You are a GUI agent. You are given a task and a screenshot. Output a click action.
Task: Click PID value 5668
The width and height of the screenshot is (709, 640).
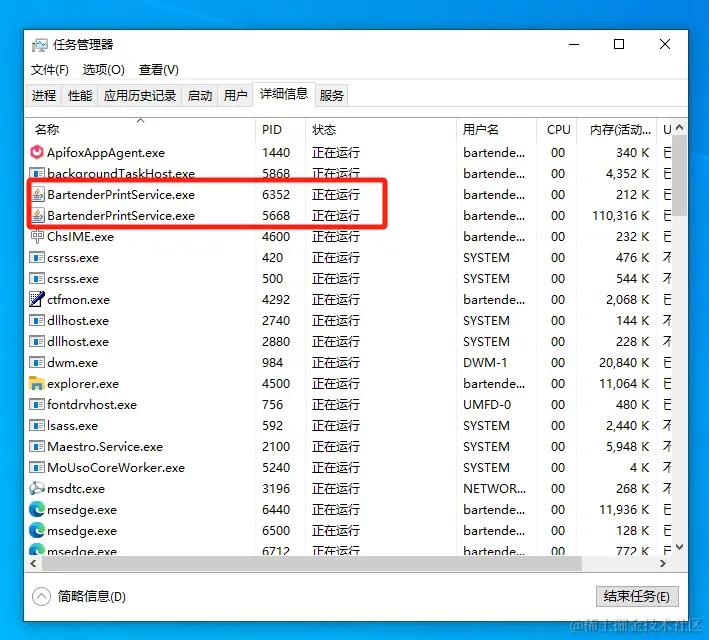point(276,216)
